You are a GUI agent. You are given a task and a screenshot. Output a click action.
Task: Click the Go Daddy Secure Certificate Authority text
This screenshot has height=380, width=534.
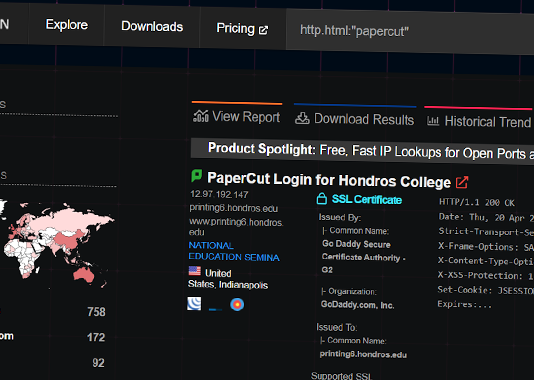364,257
